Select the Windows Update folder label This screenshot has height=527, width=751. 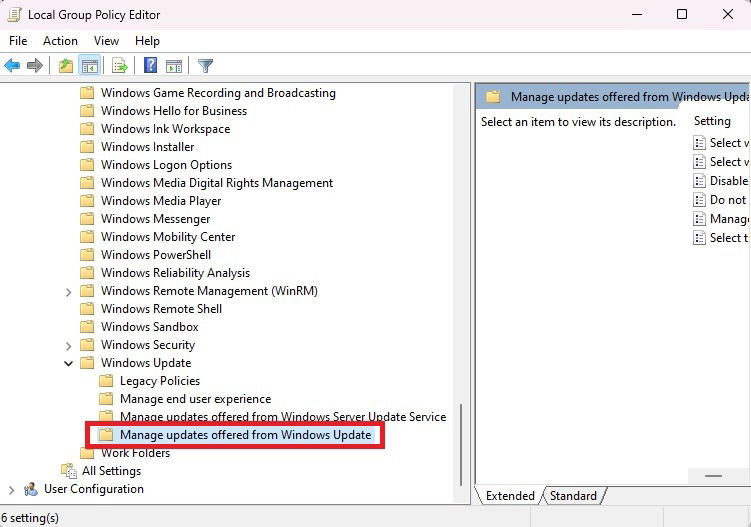coord(146,363)
